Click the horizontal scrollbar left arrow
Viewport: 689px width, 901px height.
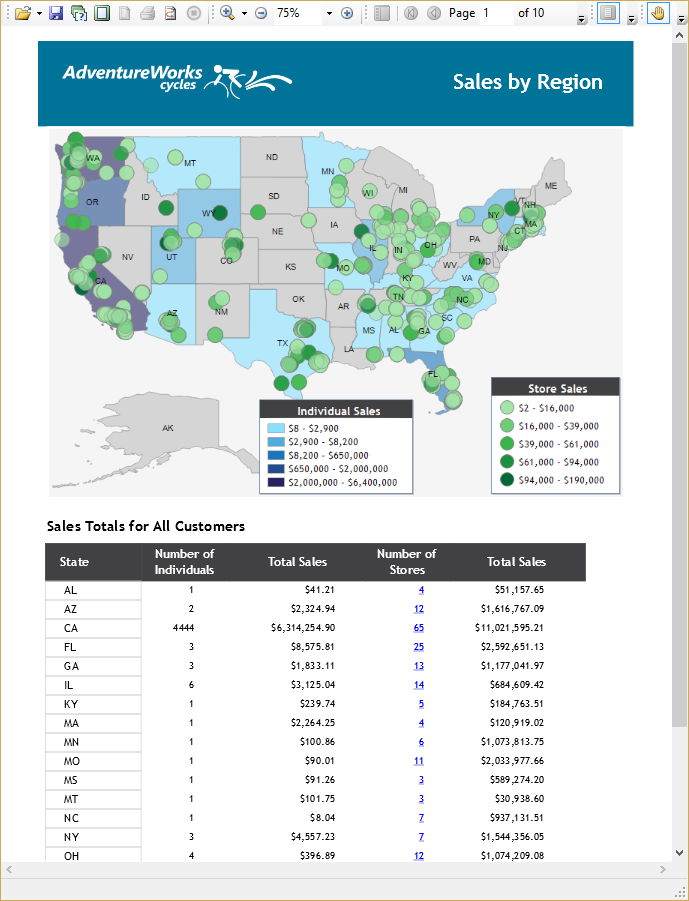coord(9,869)
